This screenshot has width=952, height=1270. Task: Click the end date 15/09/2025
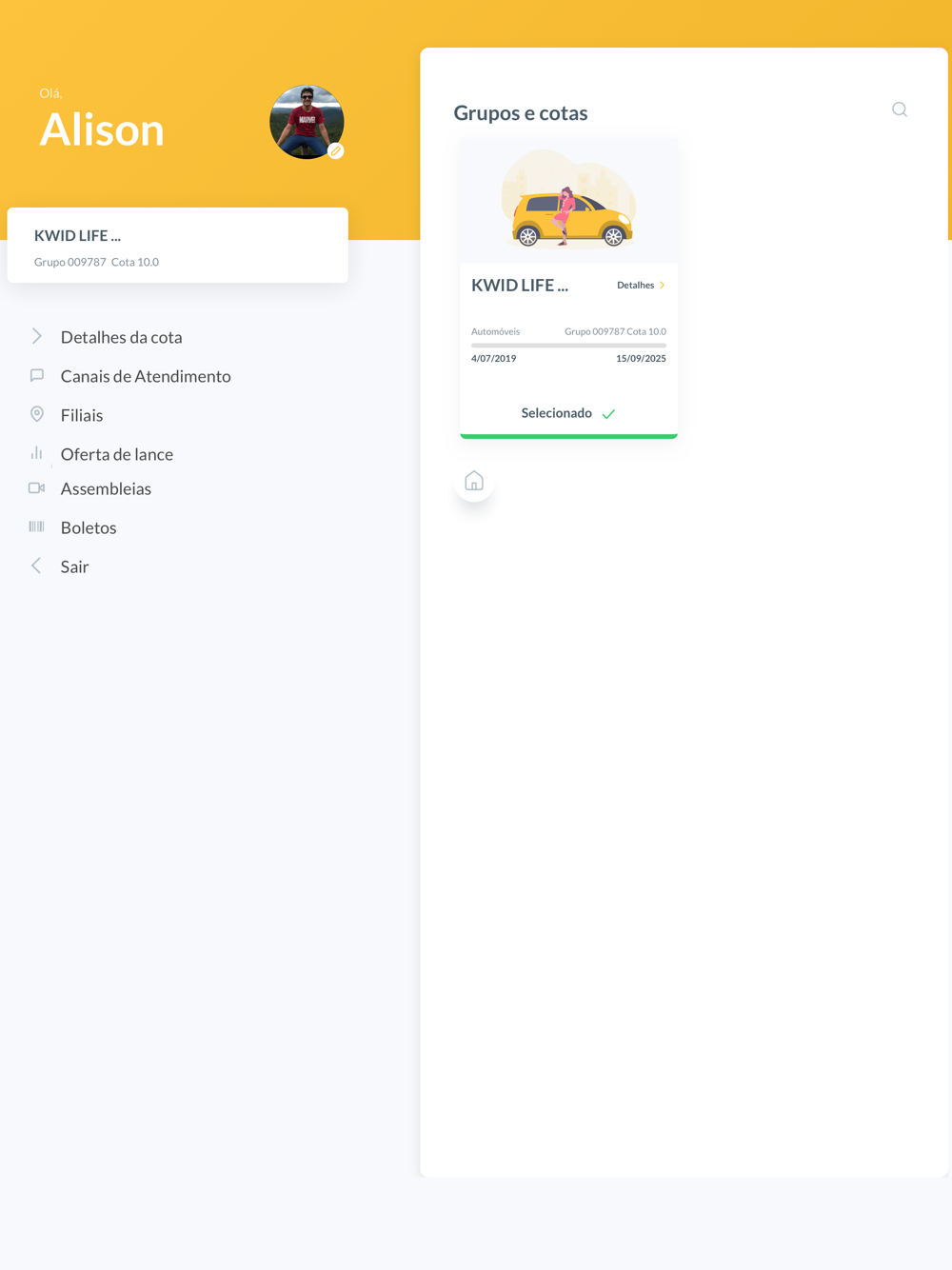[x=641, y=359]
